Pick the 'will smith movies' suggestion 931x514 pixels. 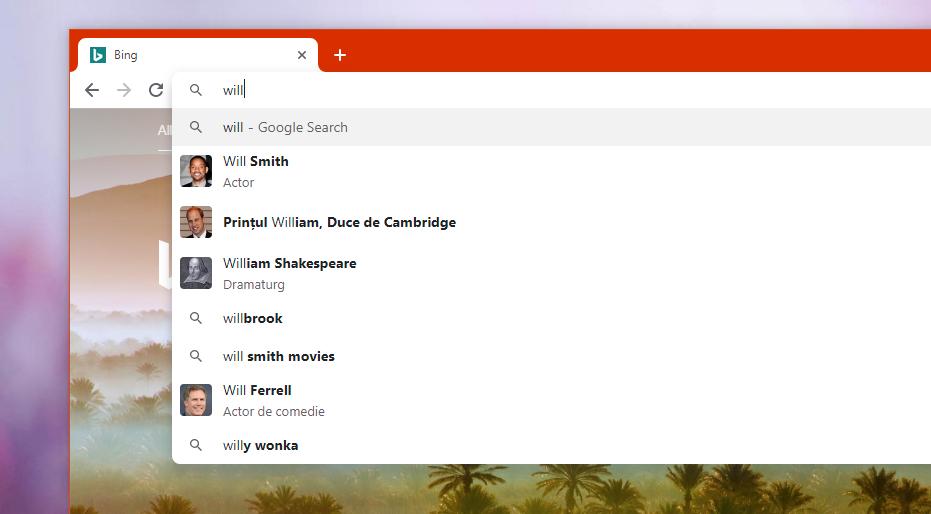coord(551,356)
